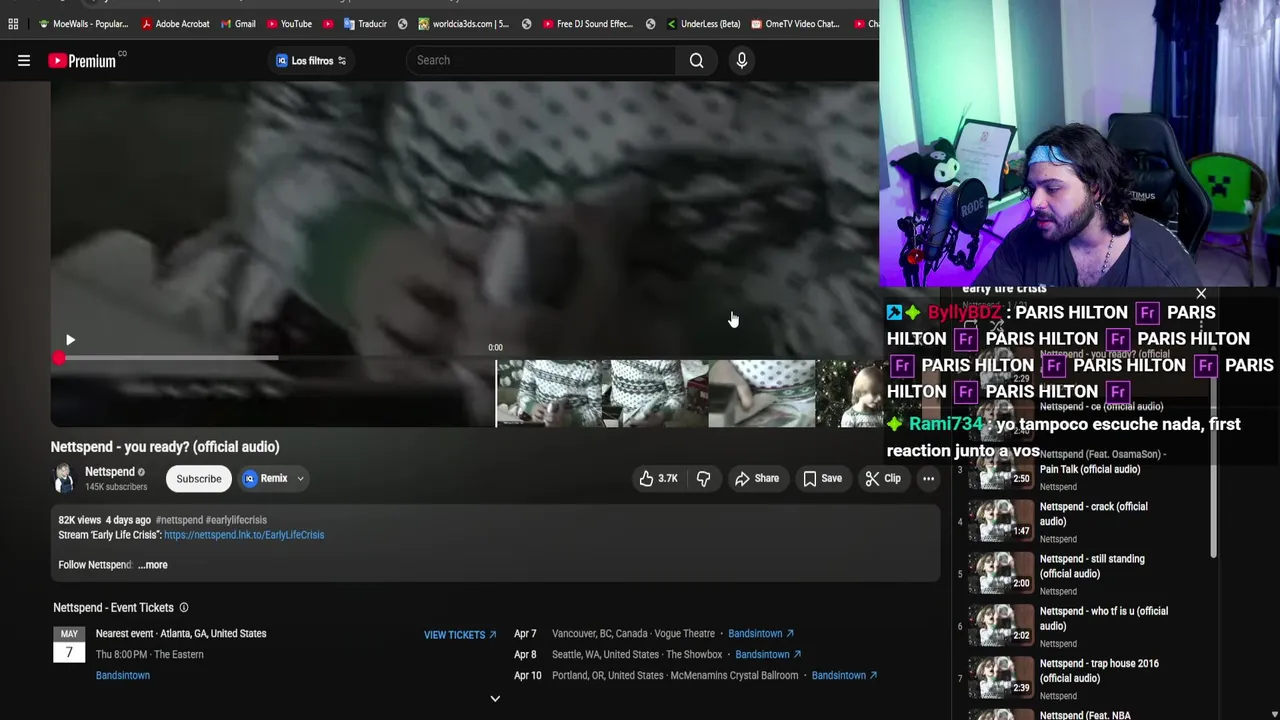Open the more actions three-dot menu
The height and width of the screenshot is (720, 1280).
(928, 478)
